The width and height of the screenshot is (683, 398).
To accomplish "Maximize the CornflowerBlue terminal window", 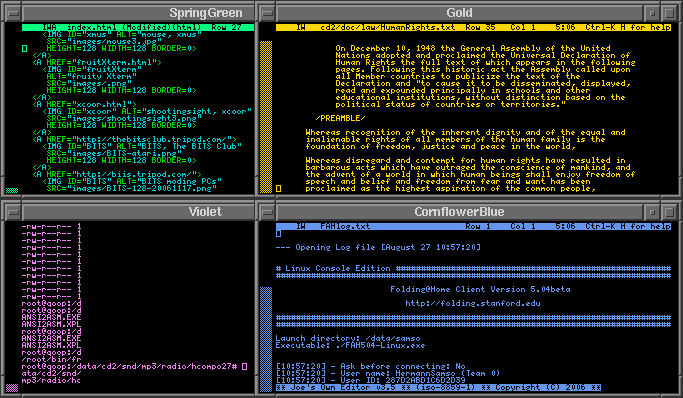I will (669, 212).
